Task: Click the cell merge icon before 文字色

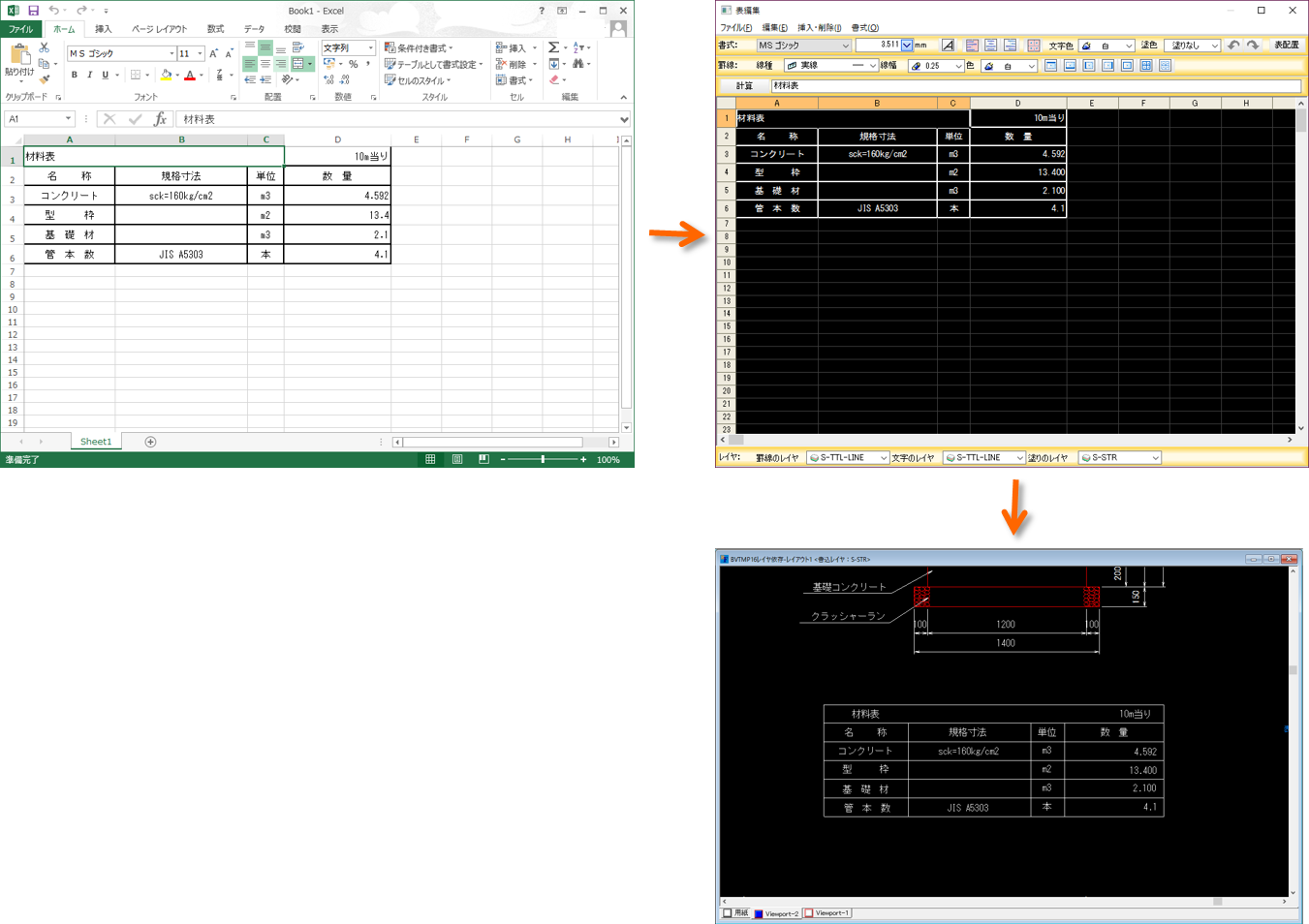Action: (1034, 46)
